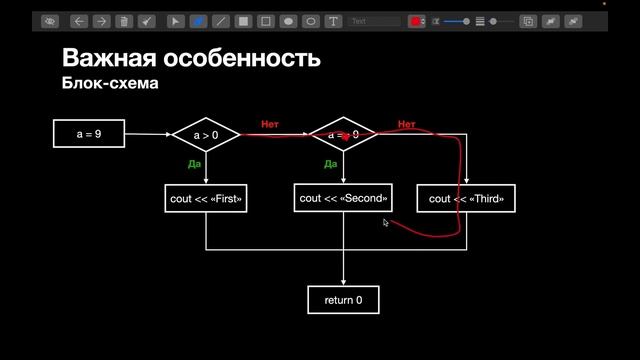Clear all drawings with broom icon
This screenshot has height=360, width=640.
[147, 21]
